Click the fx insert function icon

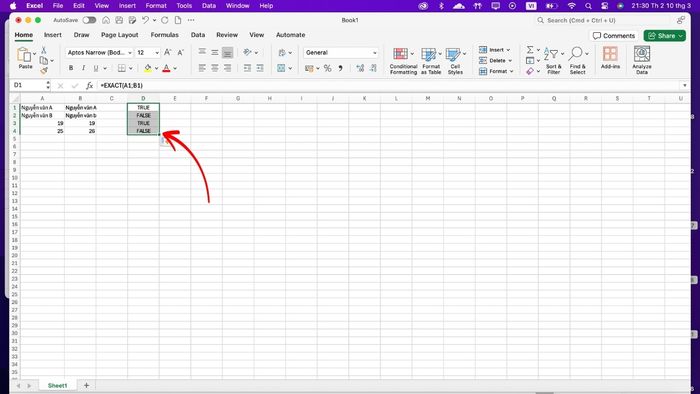point(89,85)
